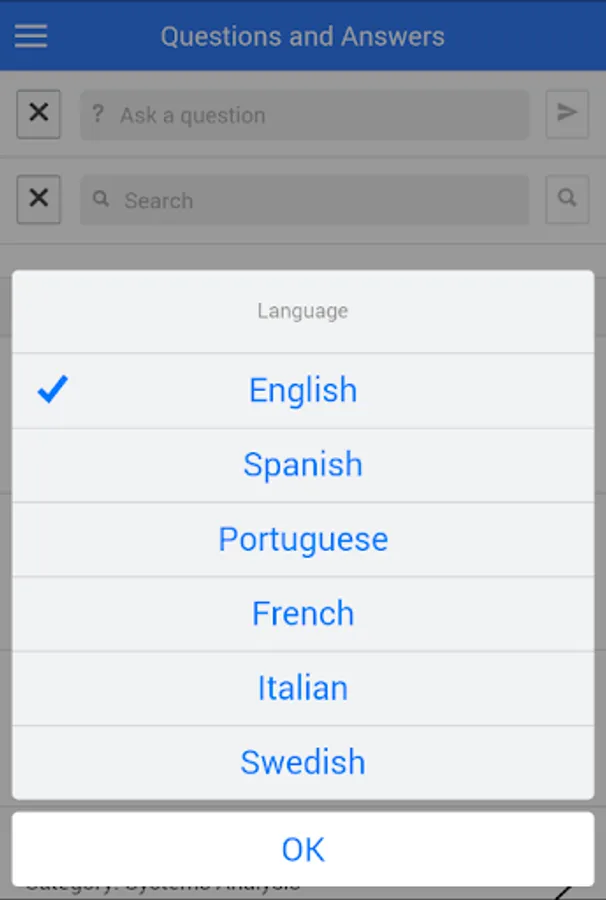Switch language to French
Screen dimensions: 606x900
302,613
